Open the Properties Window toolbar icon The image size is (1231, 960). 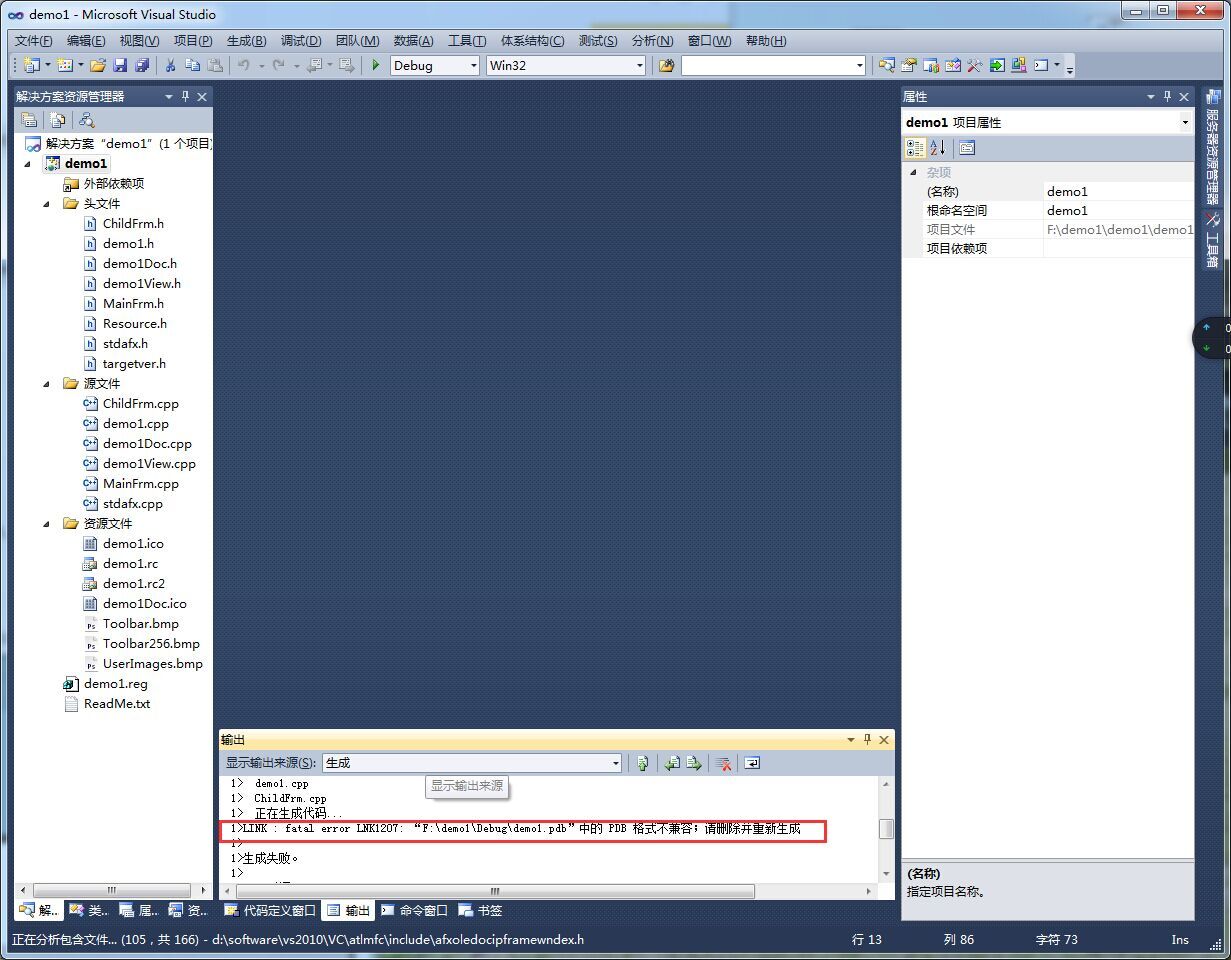[909, 65]
